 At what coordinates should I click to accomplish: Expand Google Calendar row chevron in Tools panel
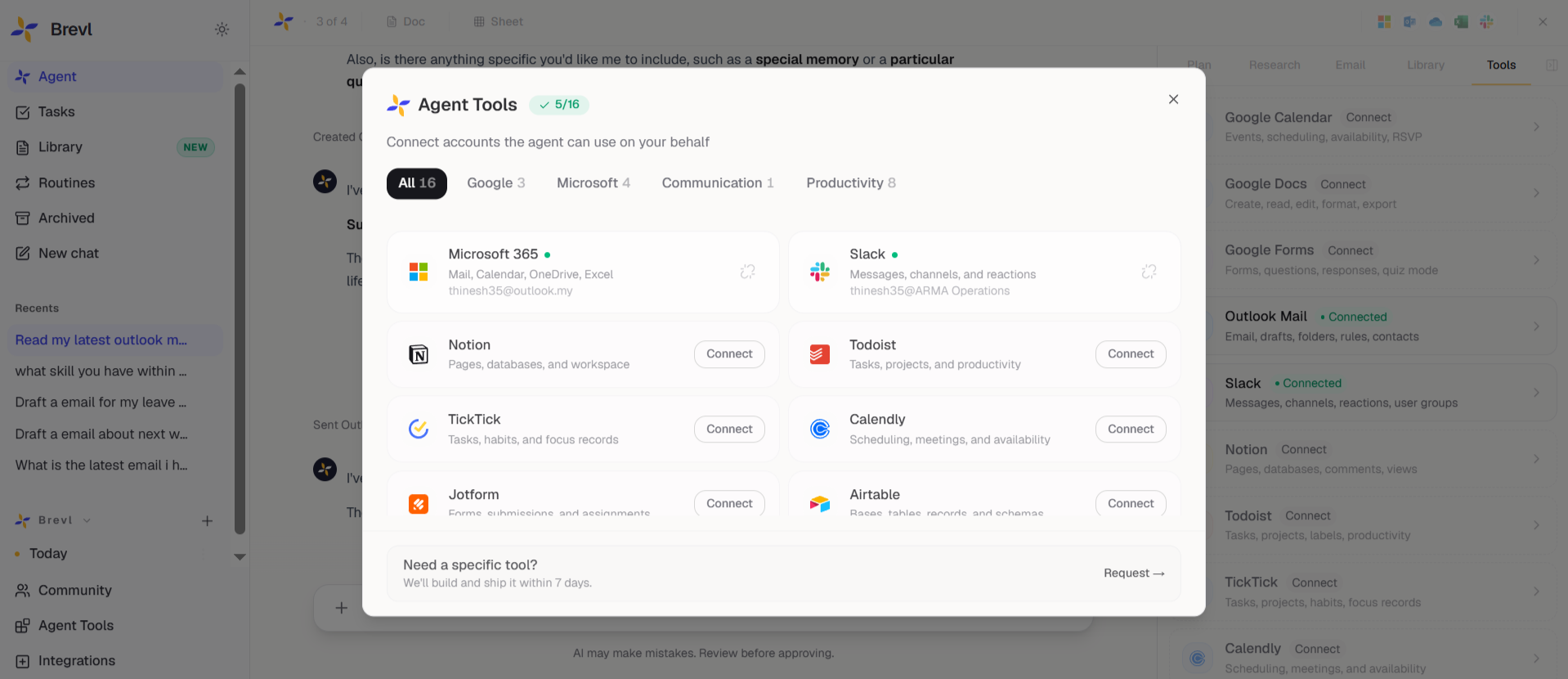(x=1536, y=127)
